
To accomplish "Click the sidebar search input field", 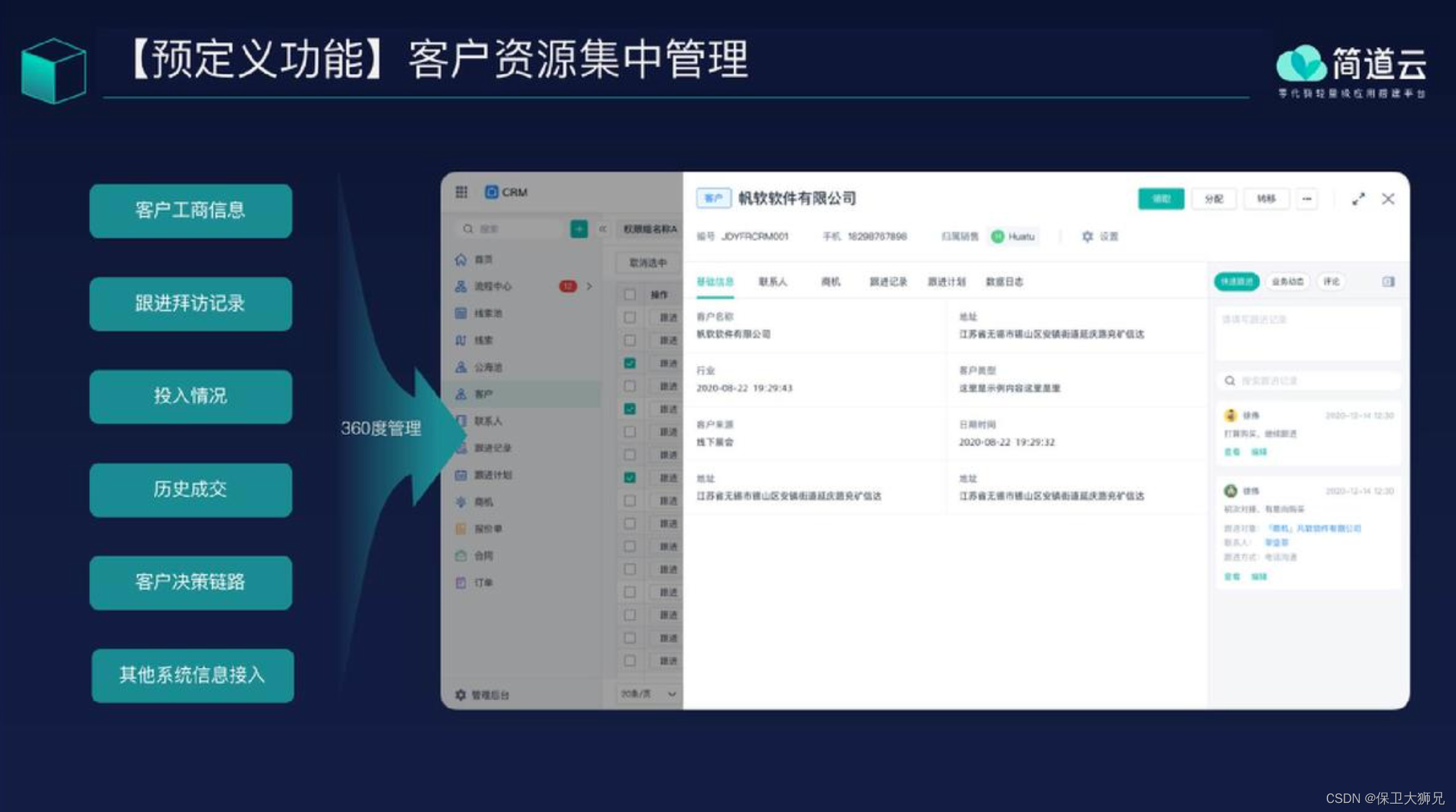I will [511, 229].
